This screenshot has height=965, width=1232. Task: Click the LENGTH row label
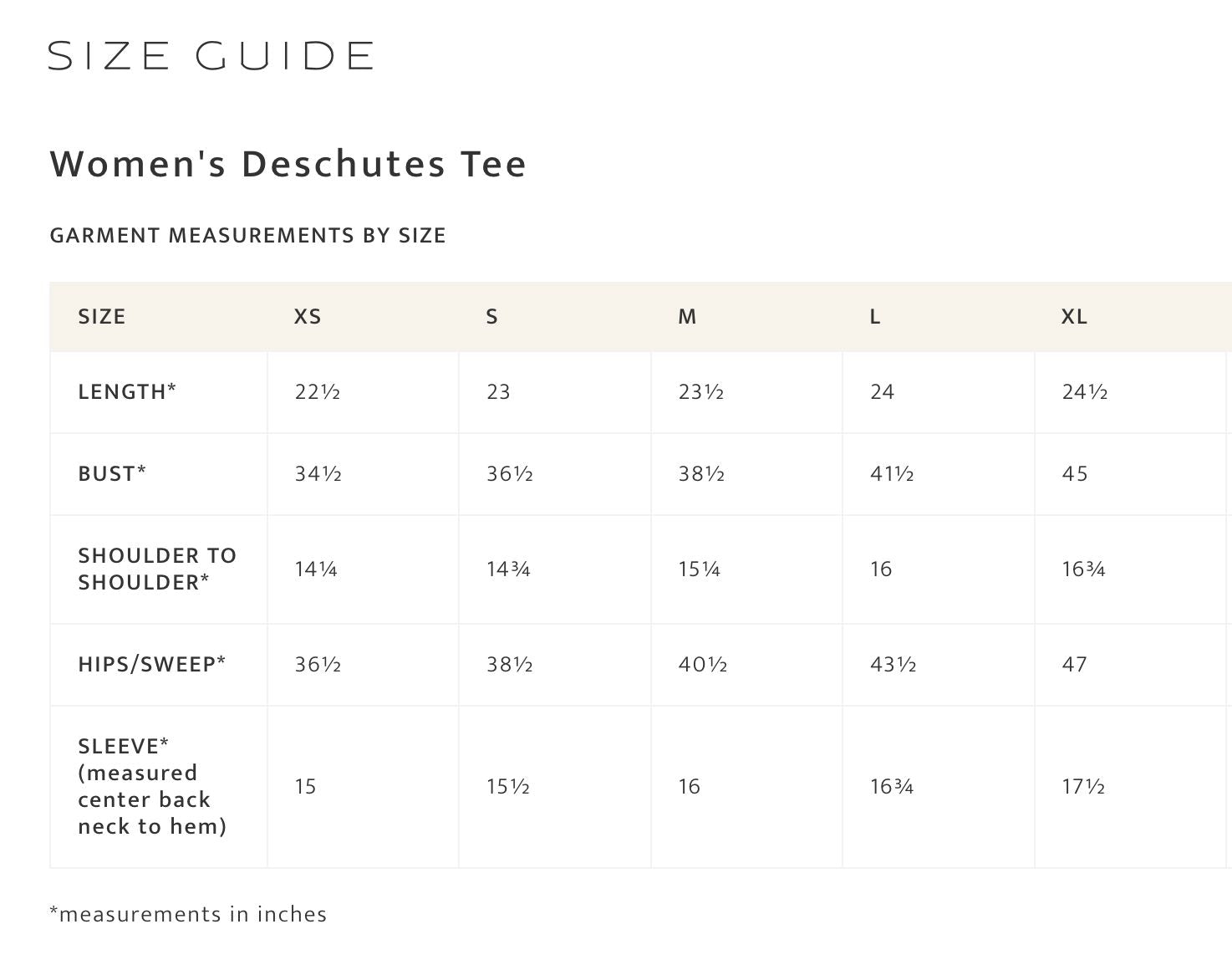[127, 391]
